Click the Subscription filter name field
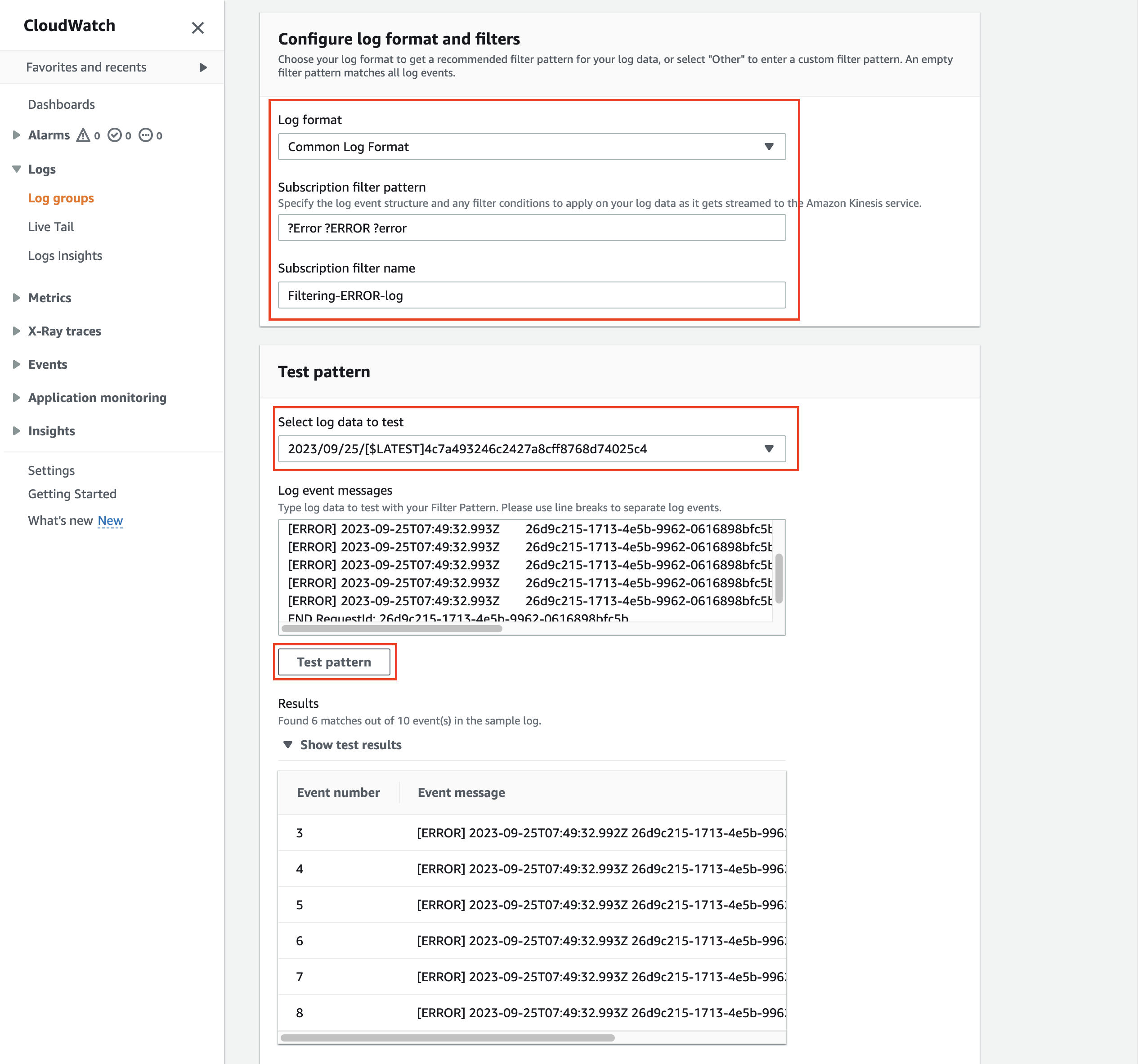 click(x=531, y=295)
